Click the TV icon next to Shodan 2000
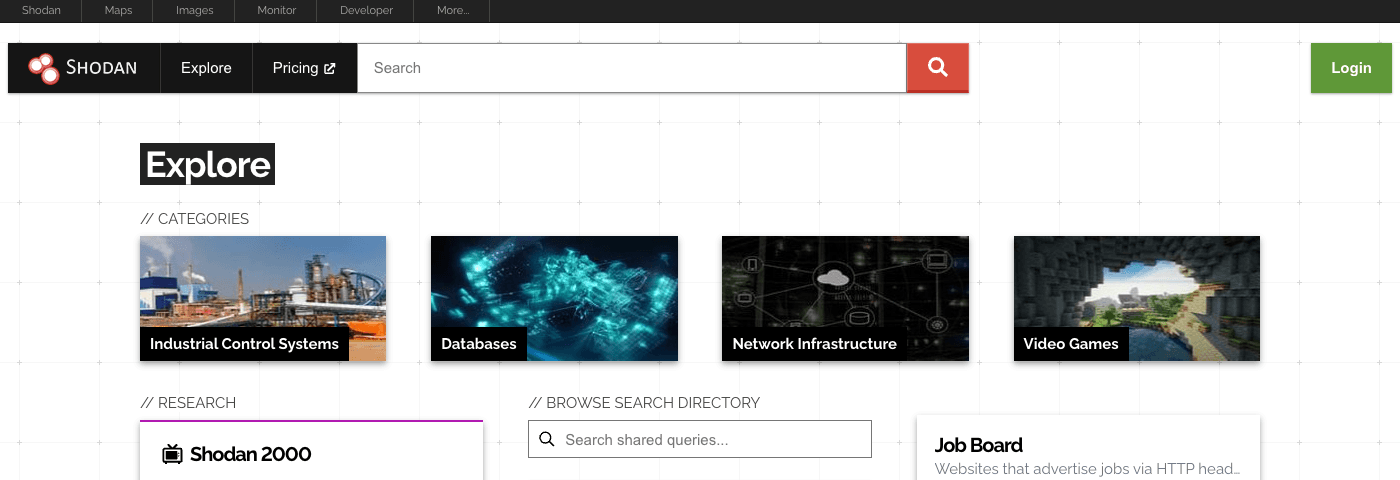Screen dimensions: 1400x480 pos(172,454)
